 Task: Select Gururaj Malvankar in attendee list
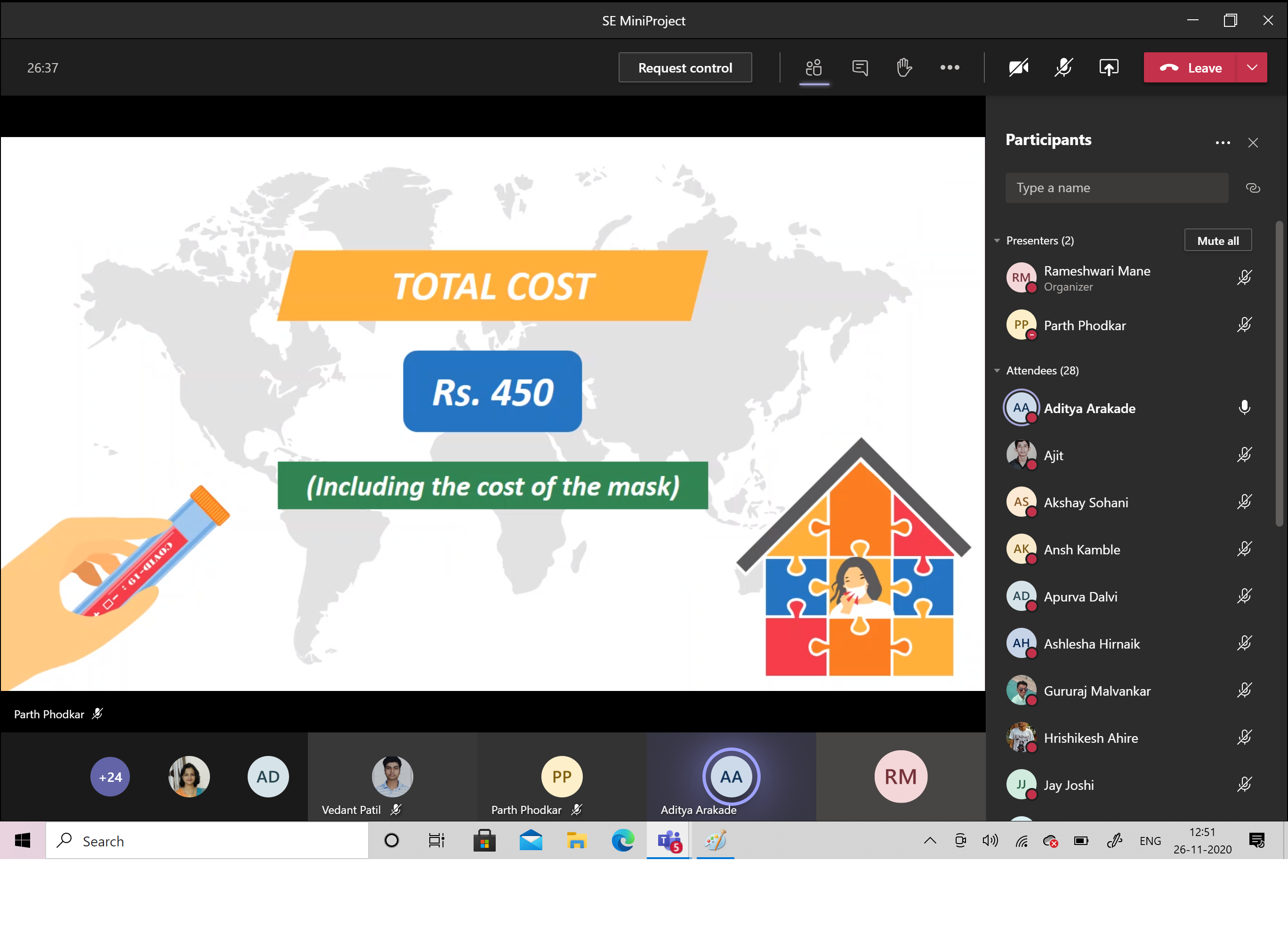1096,690
